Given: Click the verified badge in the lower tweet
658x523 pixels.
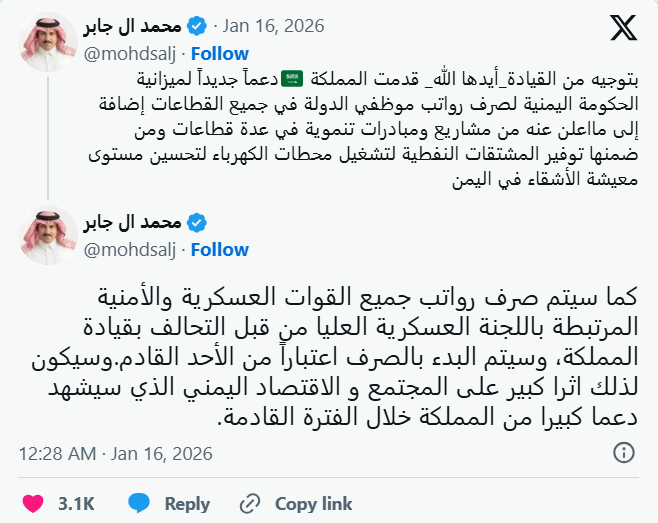Looking at the screenshot, I should click(198, 222).
